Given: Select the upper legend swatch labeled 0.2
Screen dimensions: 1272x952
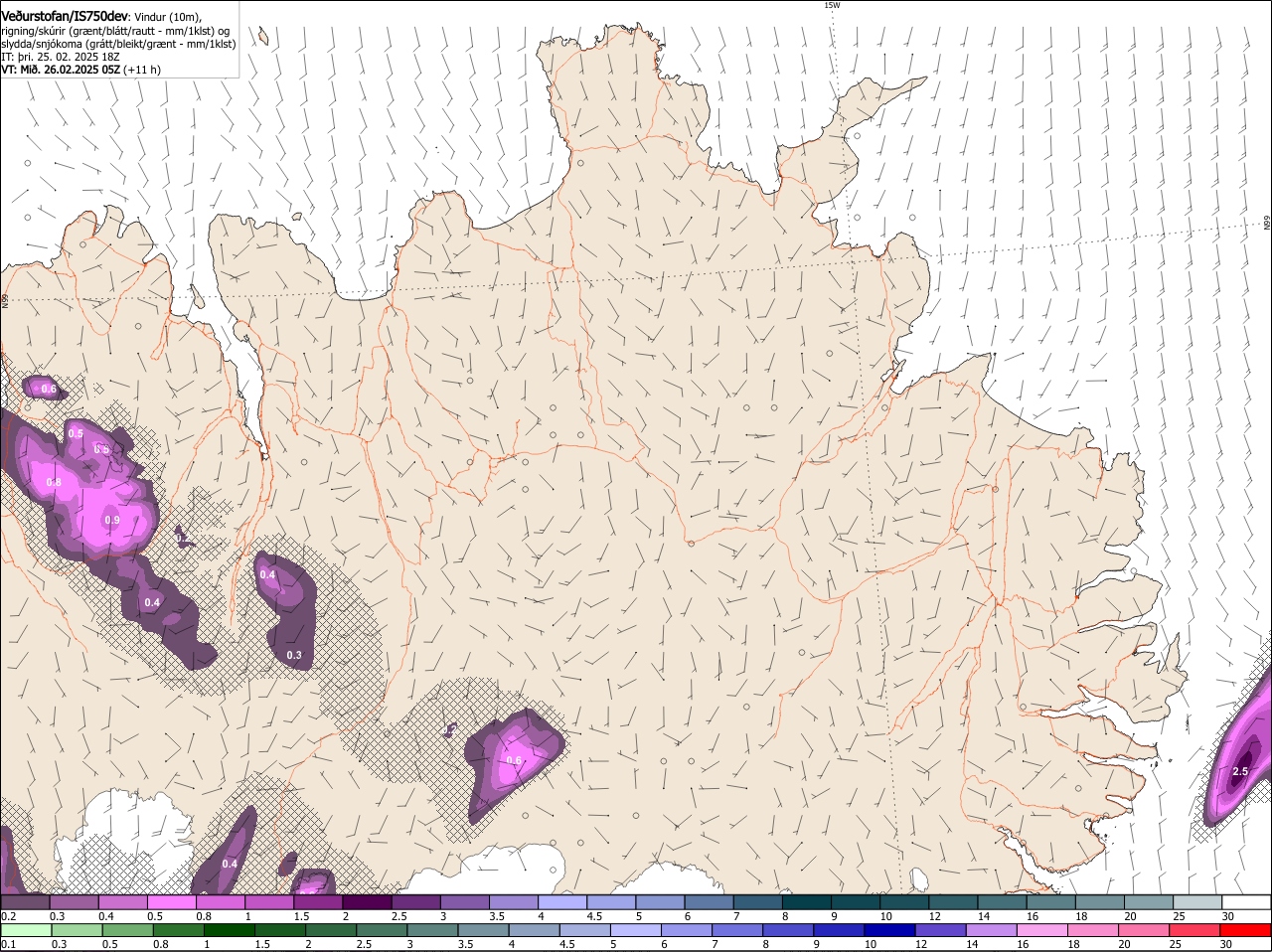Looking at the screenshot, I should pyautogui.click(x=25, y=901).
